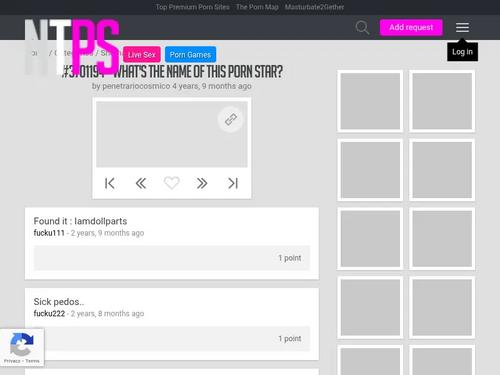The height and width of the screenshot is (375, 500).
Task: Open the Porn Games tag button
Action: click(x=190, y=55)
